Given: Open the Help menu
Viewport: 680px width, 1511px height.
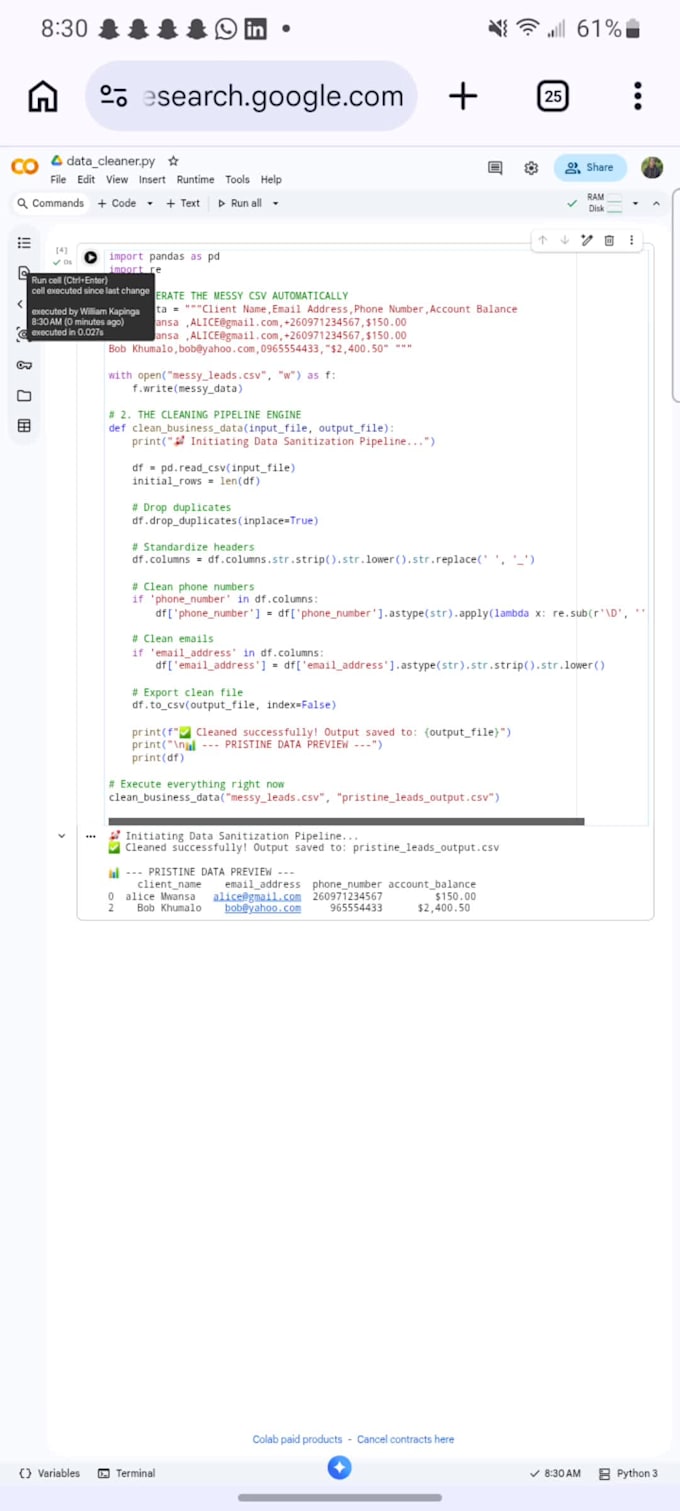Looking at the screenshot, I should (x=271, y=180).
